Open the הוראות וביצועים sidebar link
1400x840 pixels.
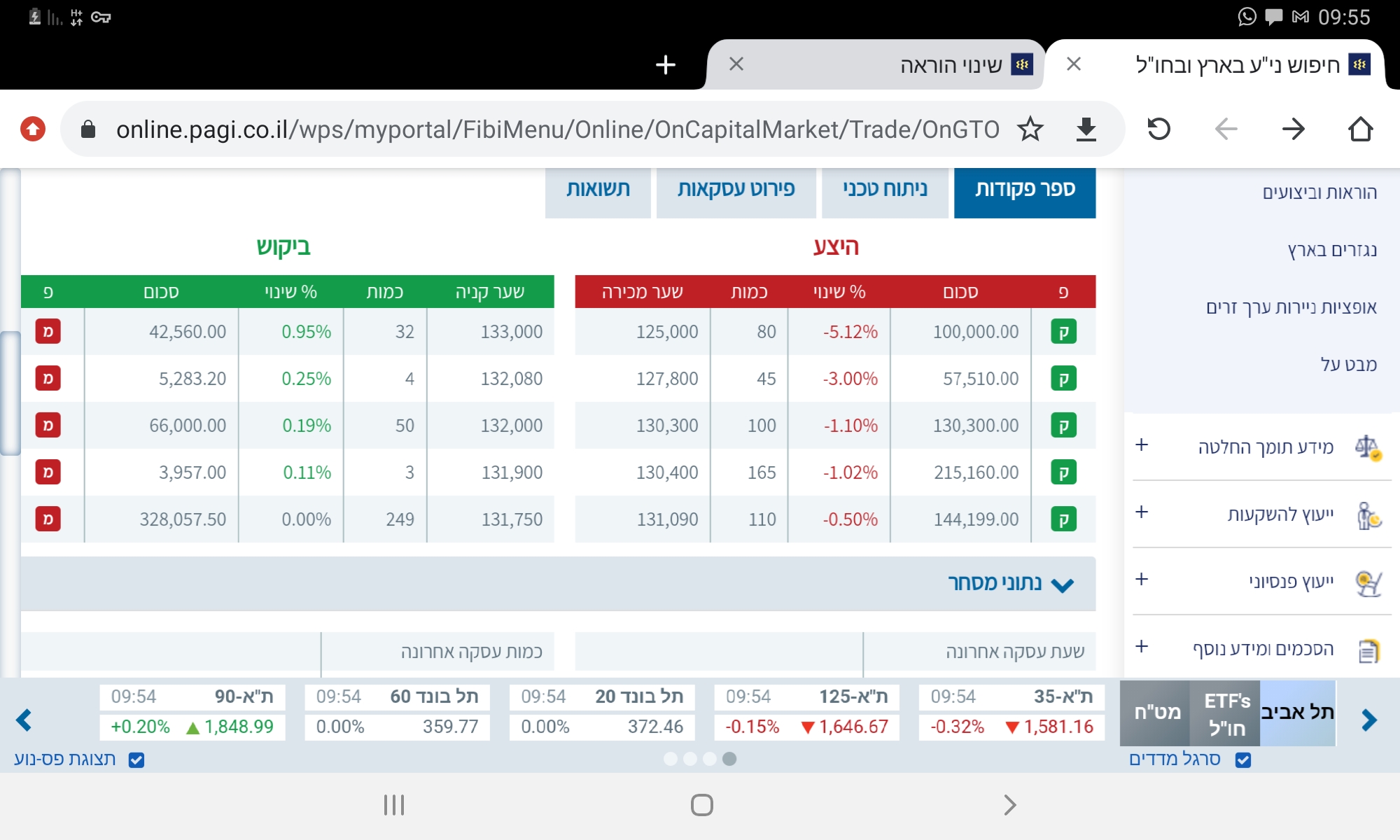pyautogui.click(x=1319, y=193)
